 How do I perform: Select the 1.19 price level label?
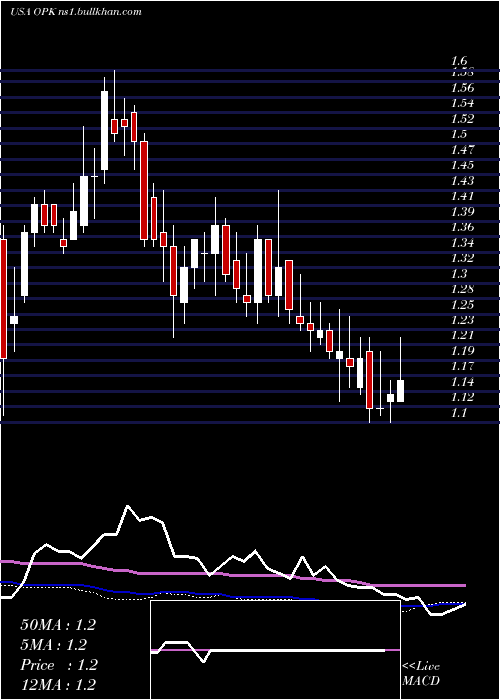pyautogui.click(x=463, y=351)
